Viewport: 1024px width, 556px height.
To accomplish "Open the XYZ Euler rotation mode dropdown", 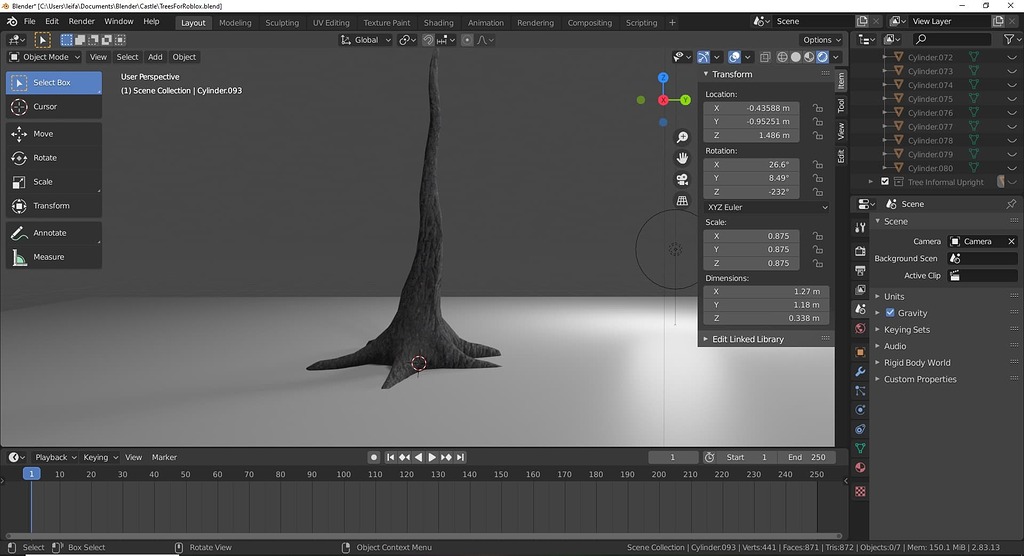I will click(768, 207).
